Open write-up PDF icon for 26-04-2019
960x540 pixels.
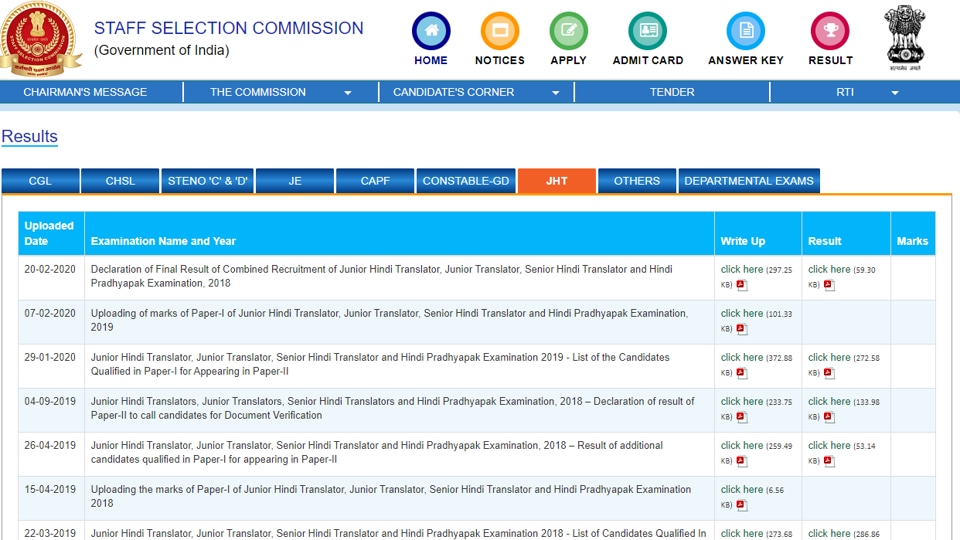click(x=741, y=461)
